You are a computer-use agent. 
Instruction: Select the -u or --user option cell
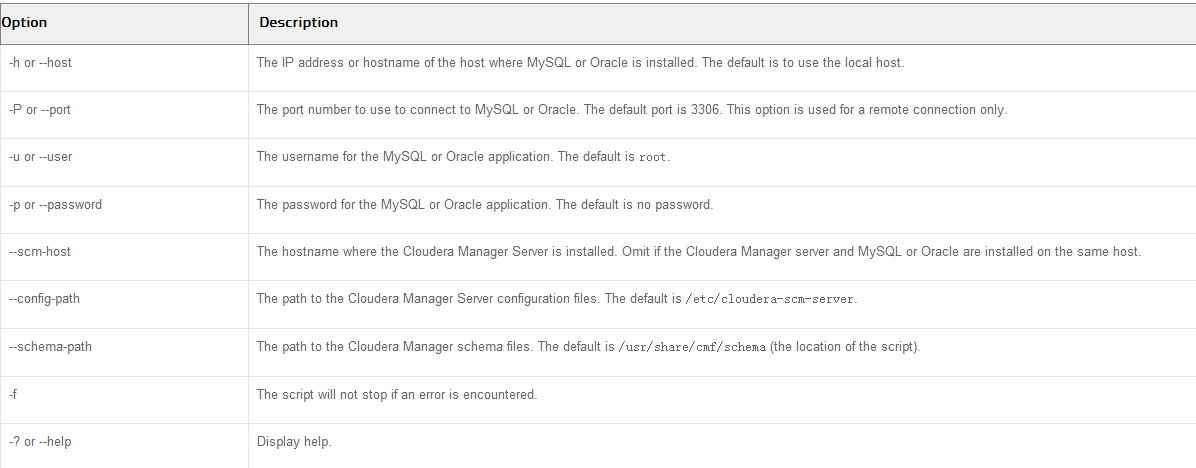pyautogui.click(x=124, y=162)
